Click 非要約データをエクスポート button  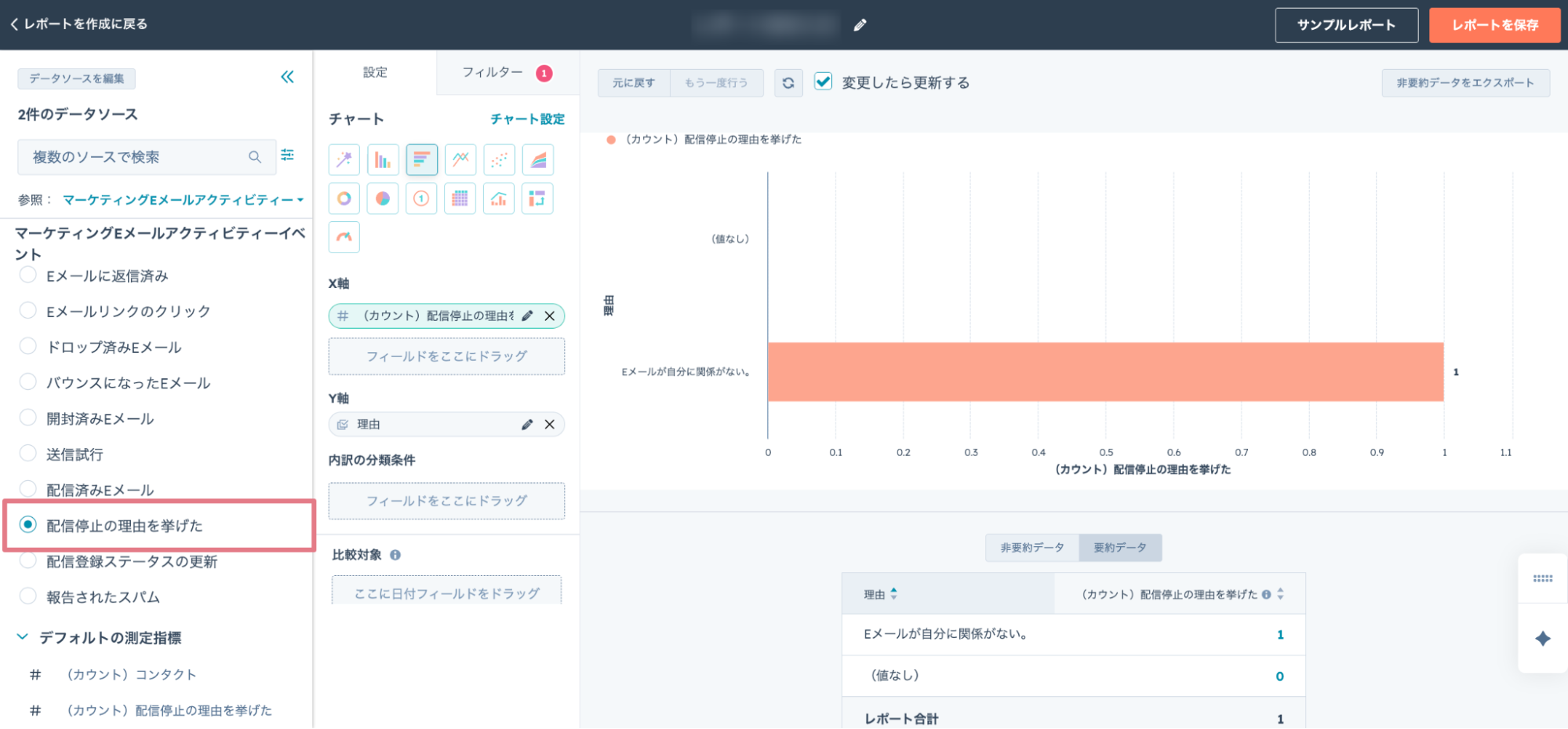point(1465,82)
